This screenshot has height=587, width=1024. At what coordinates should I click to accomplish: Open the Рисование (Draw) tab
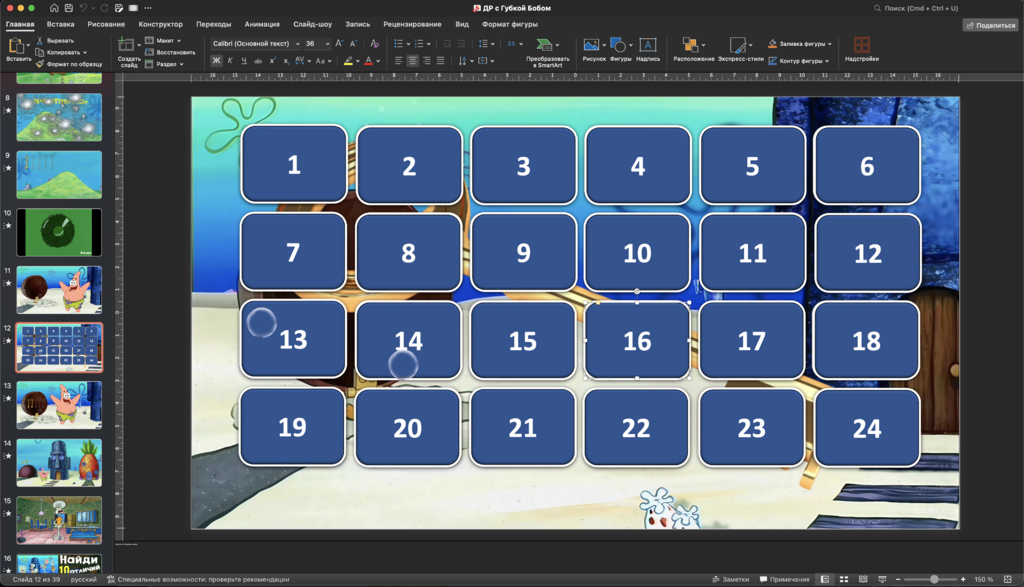tap(106, 24)
